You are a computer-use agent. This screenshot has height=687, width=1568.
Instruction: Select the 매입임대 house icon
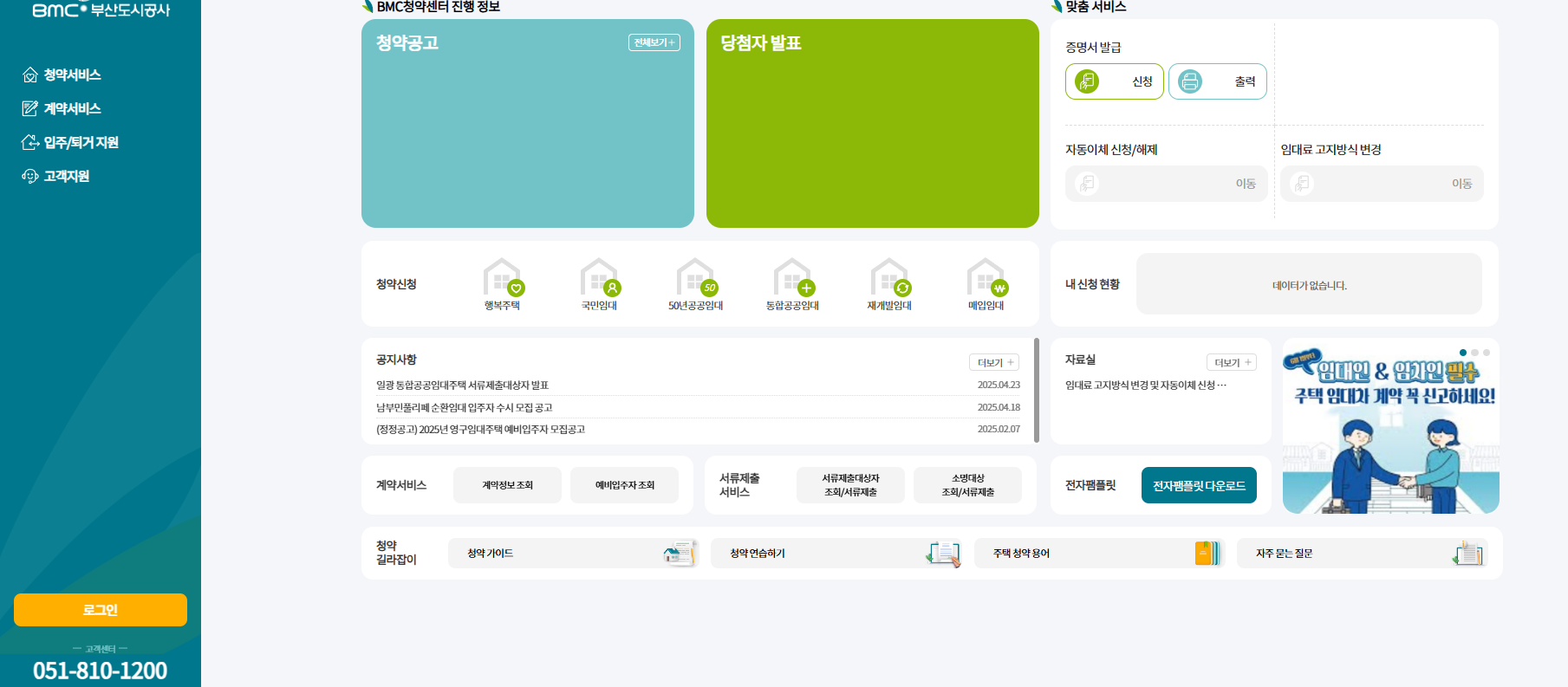[x=986, y=278]
